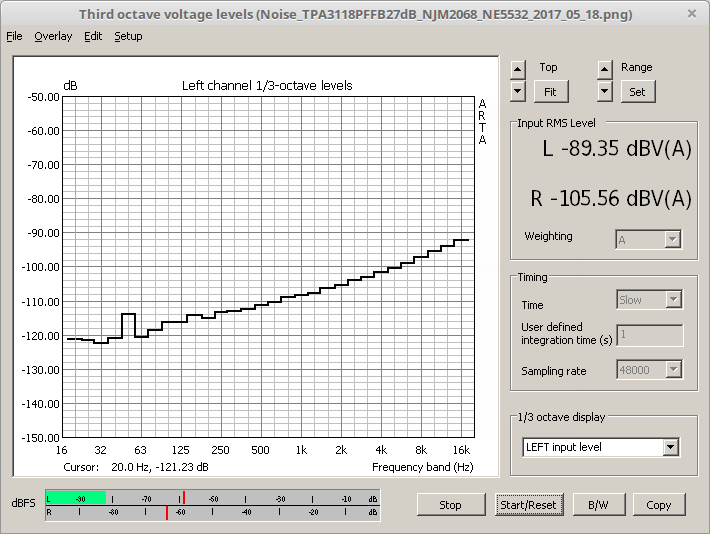Open the File menu
The width and height of the screenshot is (710, 534).
14,36
